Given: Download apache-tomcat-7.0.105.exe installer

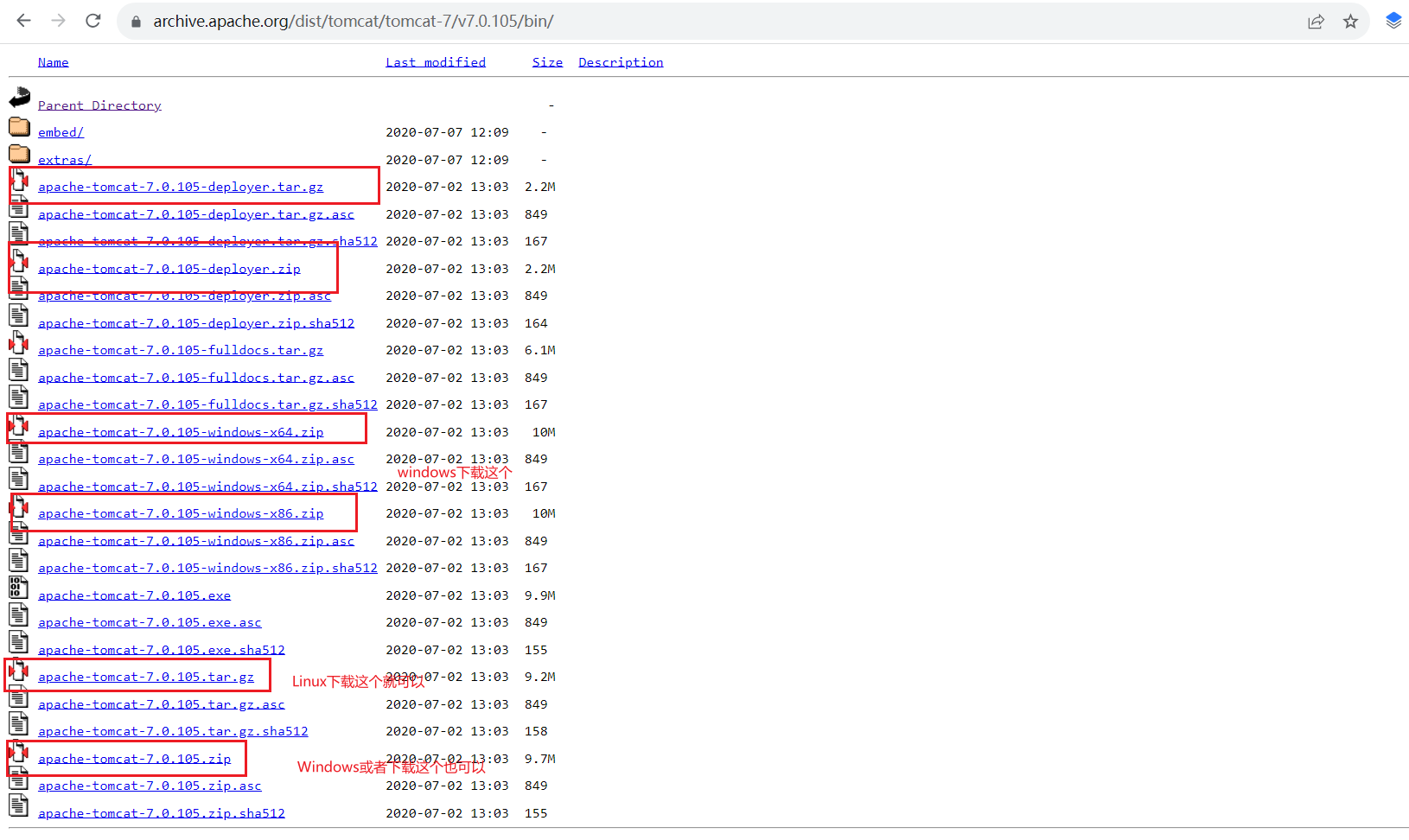Looking at the screenshot, I should tap(135, 595).
